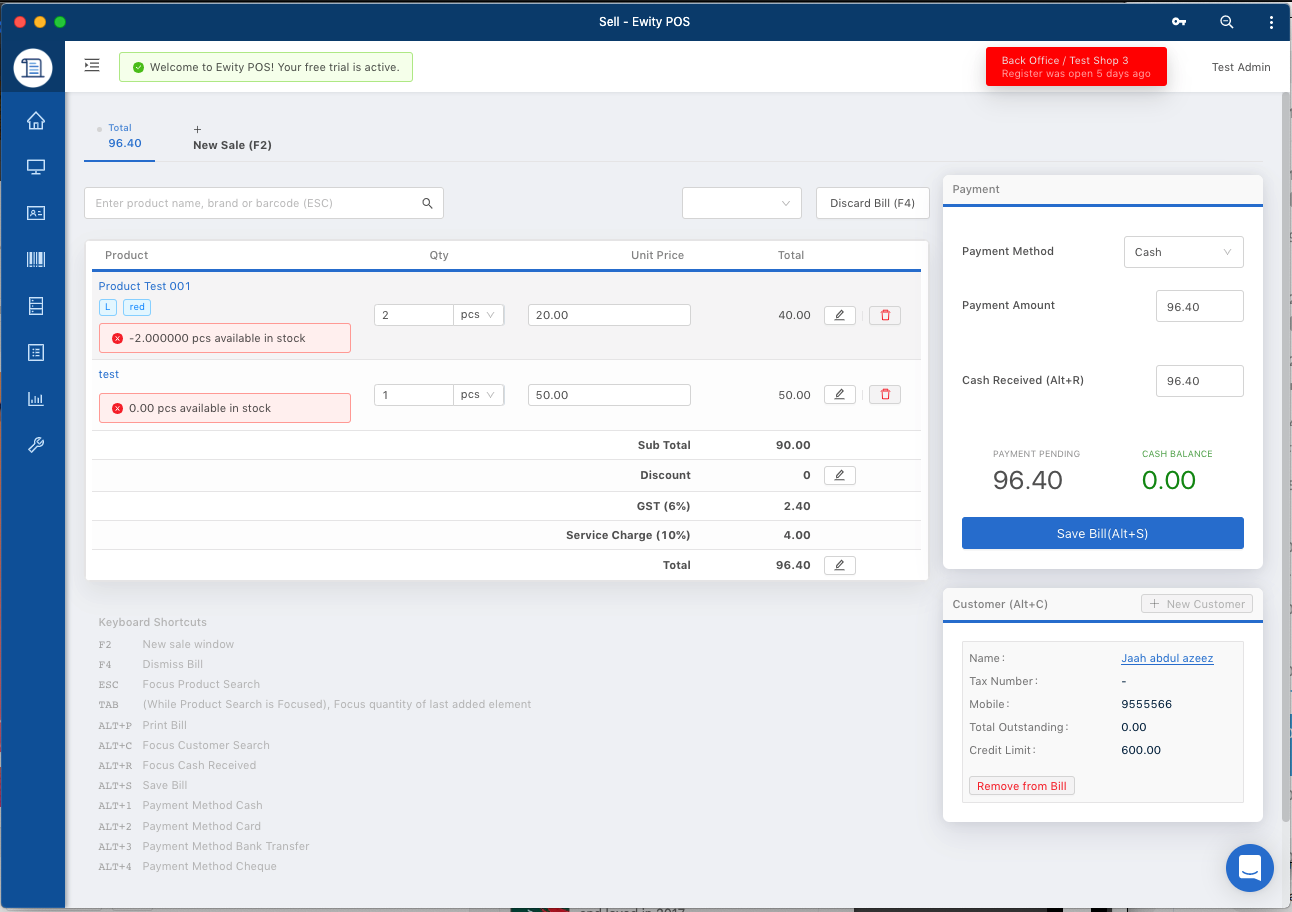
Task: Click Remove from Bill button
Action: (x=1022, y=786)
